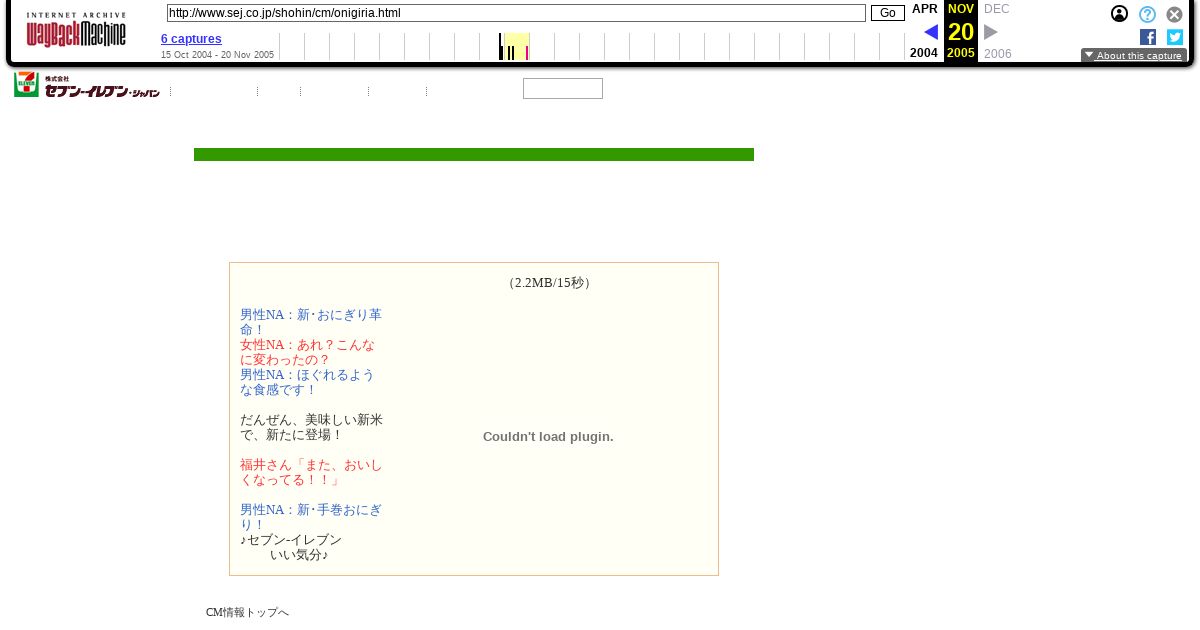Select the text 男性NA：新･手巻おにぎり！
Viewport: 1200px width, 630px height.
[x=311, y=517]
